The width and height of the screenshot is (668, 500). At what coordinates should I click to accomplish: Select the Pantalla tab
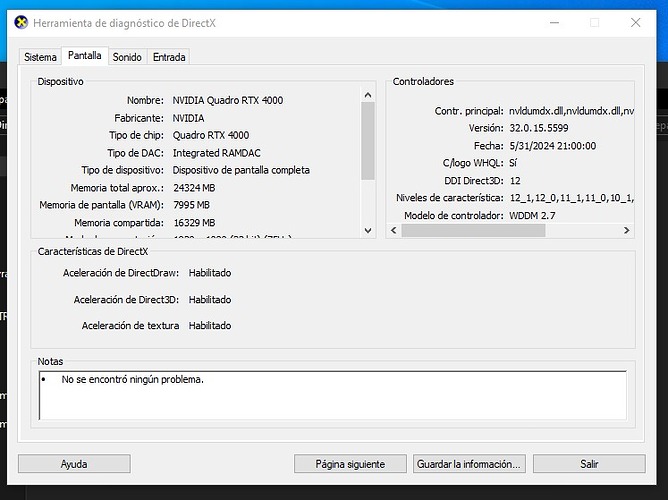(85, 56)
